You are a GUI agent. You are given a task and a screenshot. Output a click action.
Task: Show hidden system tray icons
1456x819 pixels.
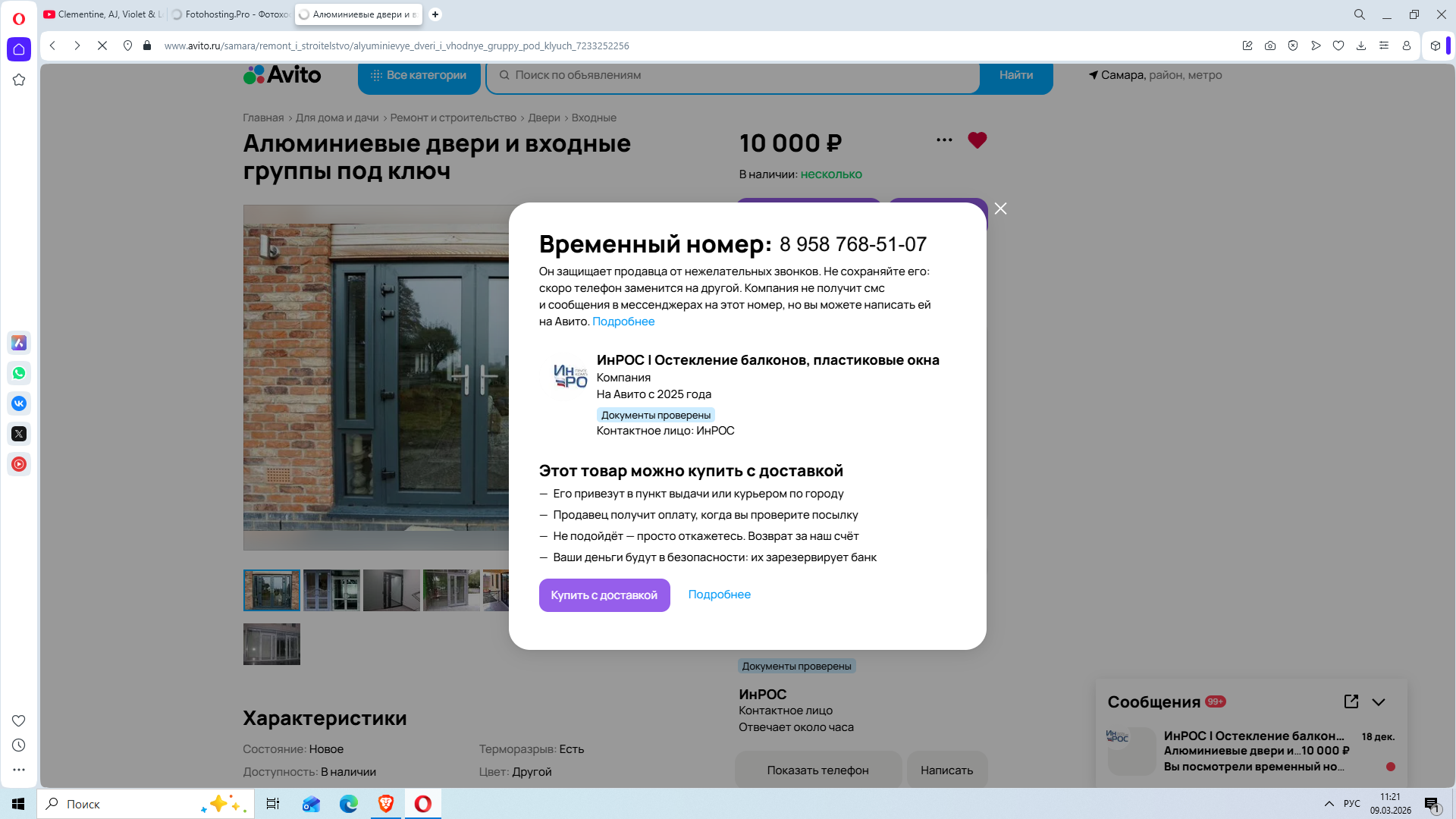(1329, 804)
